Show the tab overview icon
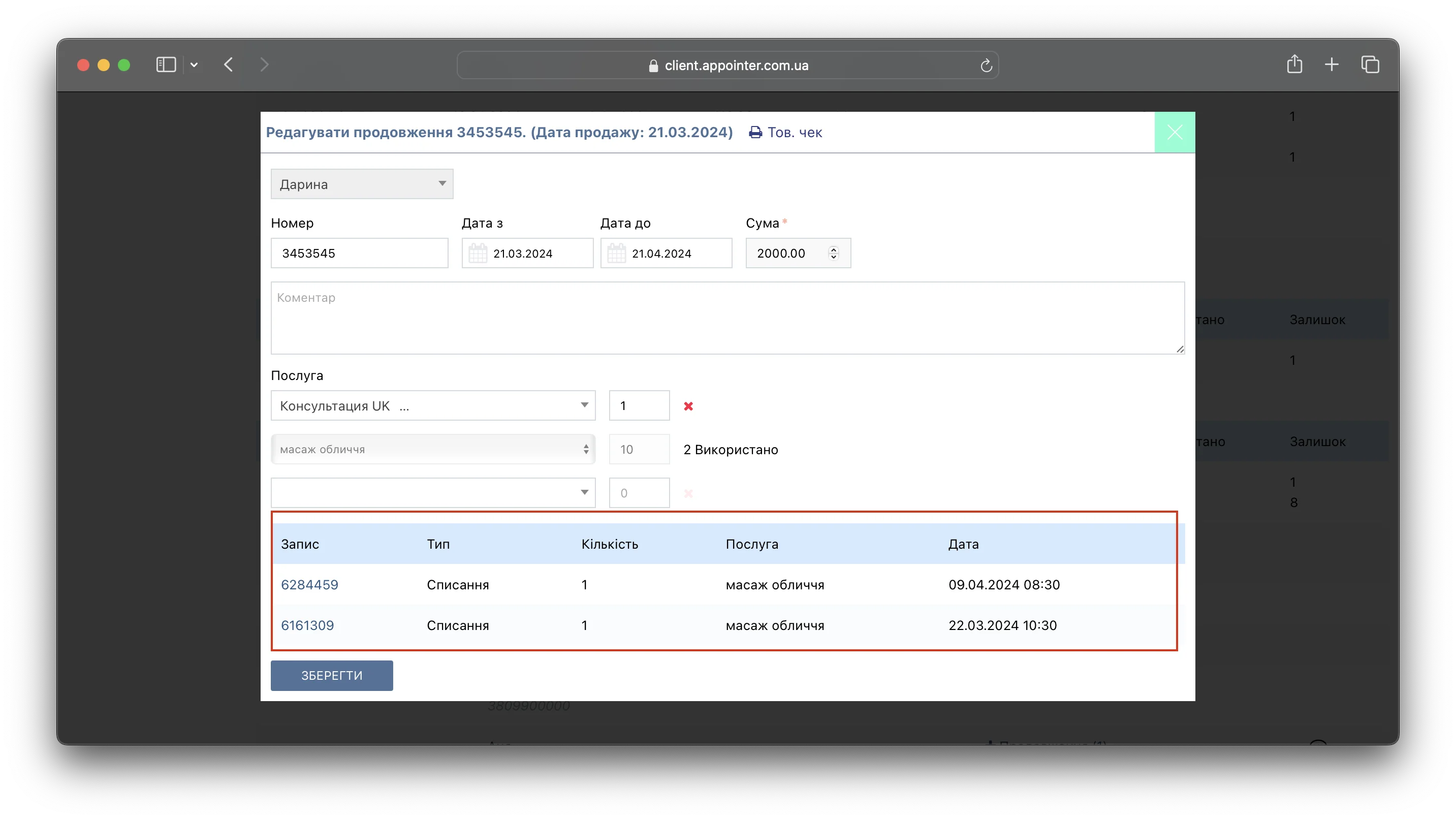This screenshot has width=1456, height=820. 1370,65
